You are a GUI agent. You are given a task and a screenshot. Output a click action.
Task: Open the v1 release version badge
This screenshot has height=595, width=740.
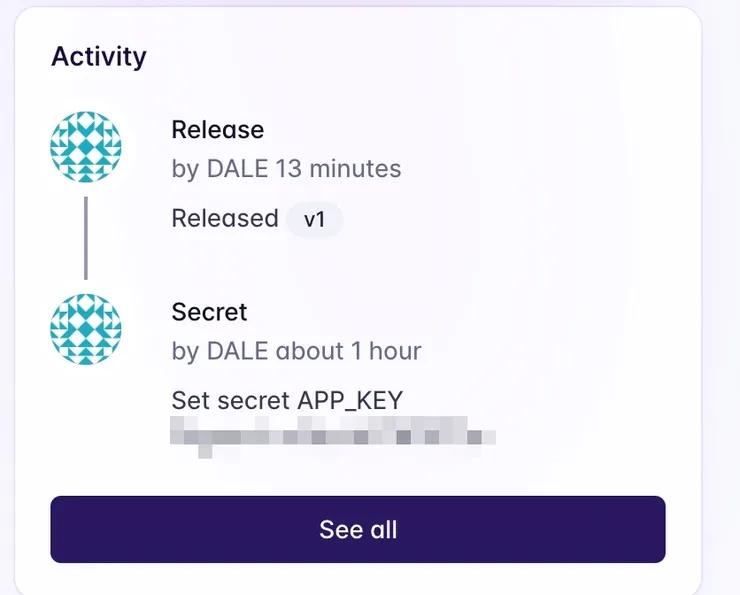coord(314,219)
